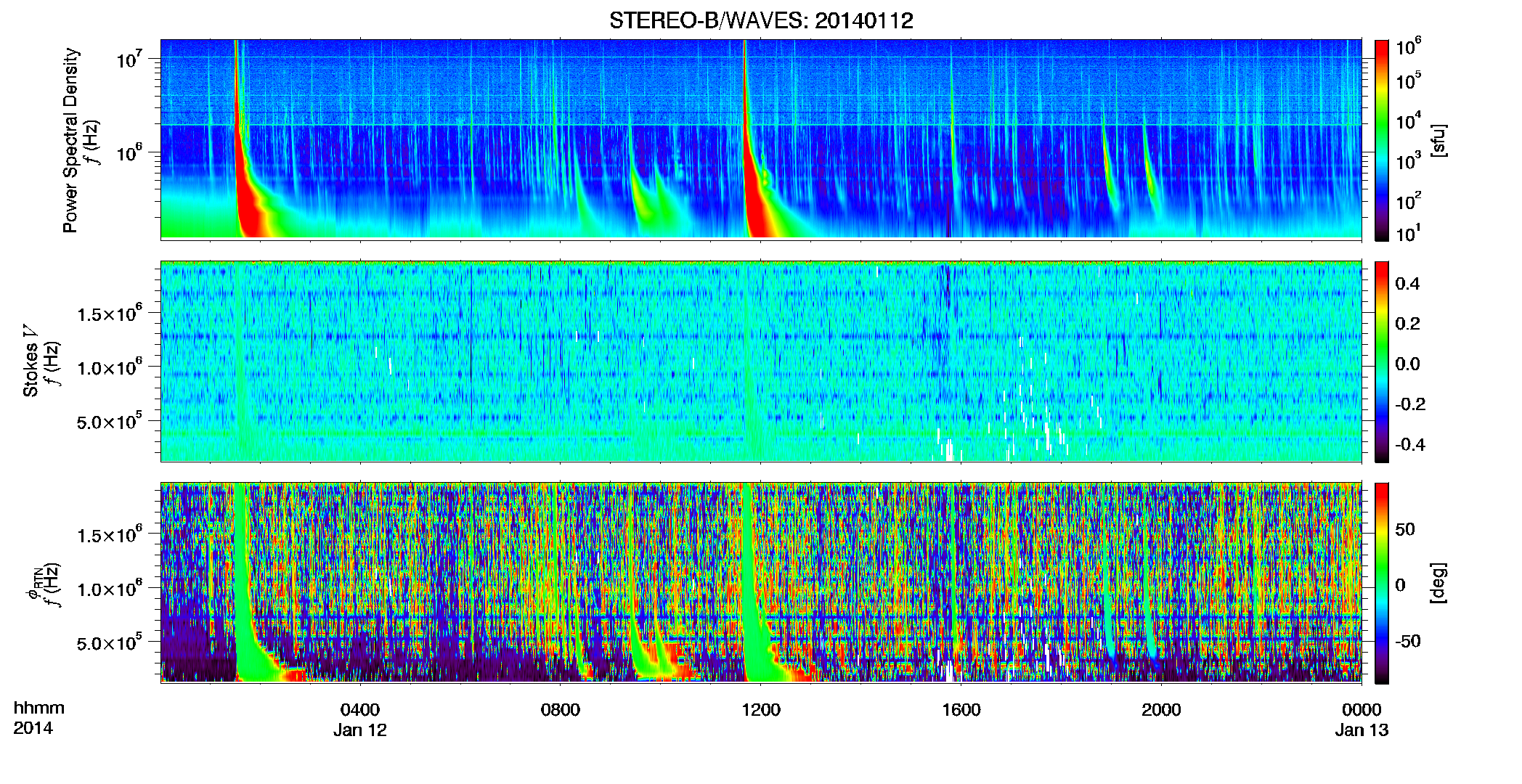Viewport: 1522px width, 784px height.
Task: Click the [sfu] color bar unit label
Action: point(1438,140)
